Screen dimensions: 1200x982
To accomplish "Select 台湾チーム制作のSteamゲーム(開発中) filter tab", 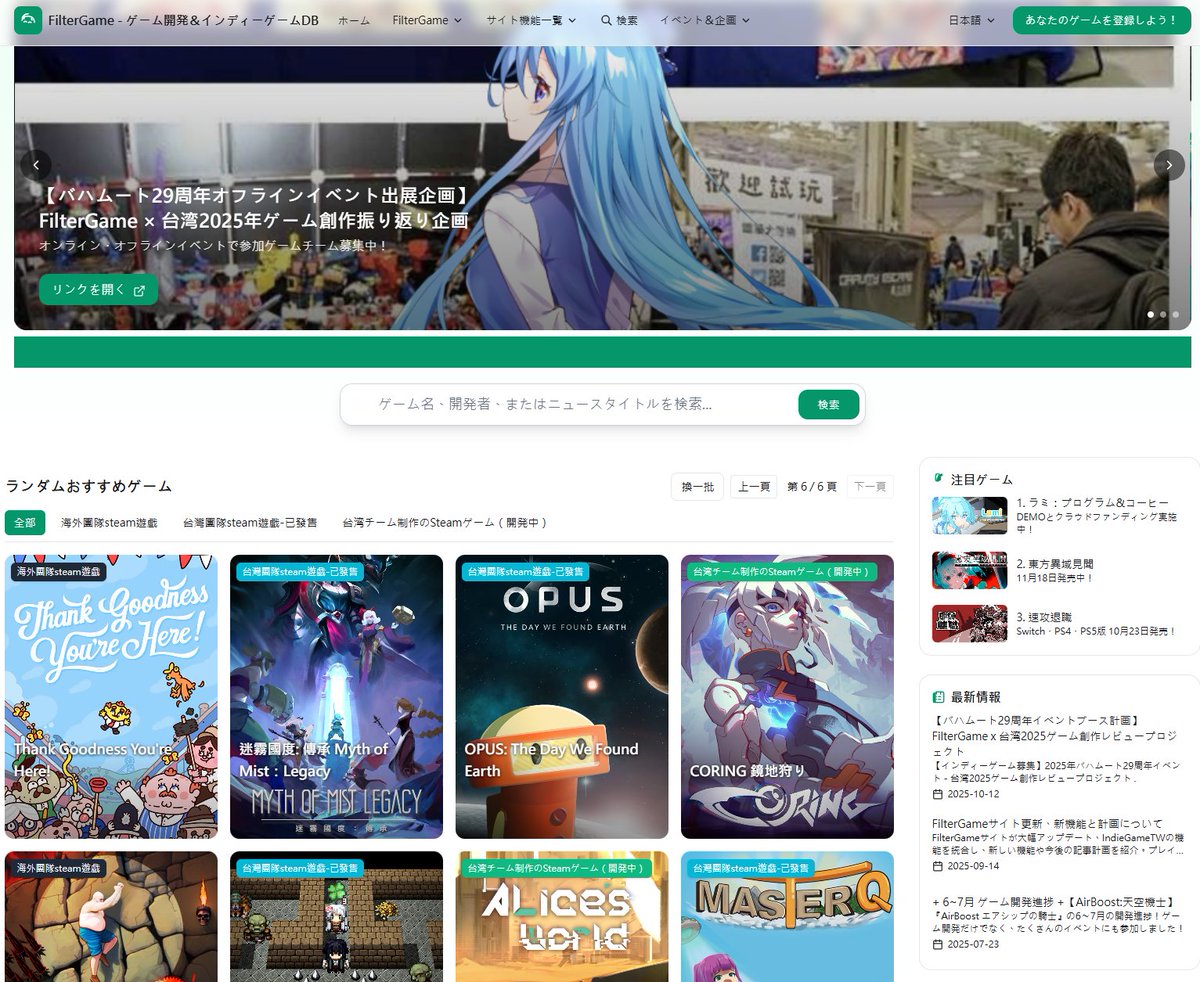I will [x=445, y=522].
